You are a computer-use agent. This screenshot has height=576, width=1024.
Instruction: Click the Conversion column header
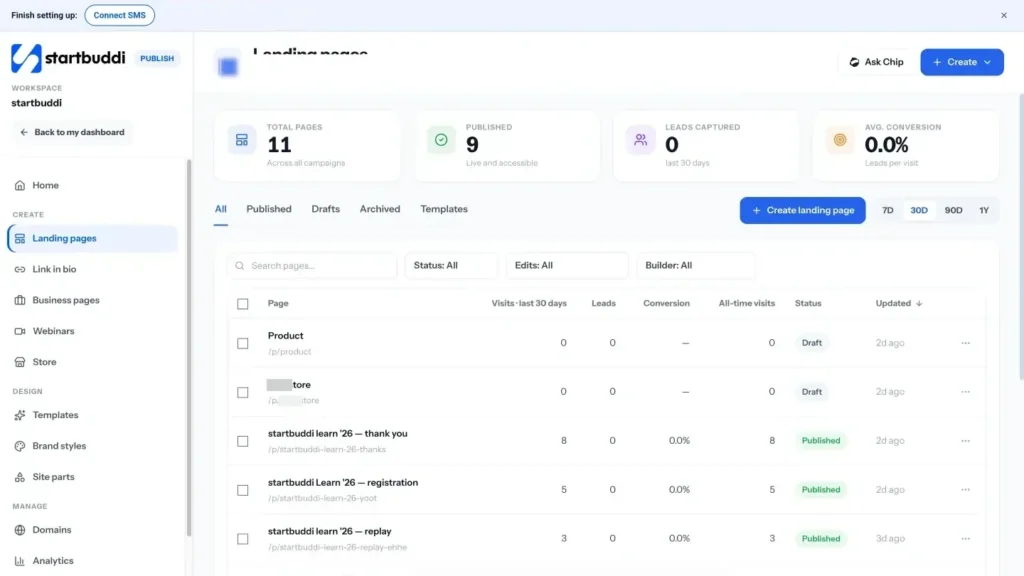(x=666, y=303)
